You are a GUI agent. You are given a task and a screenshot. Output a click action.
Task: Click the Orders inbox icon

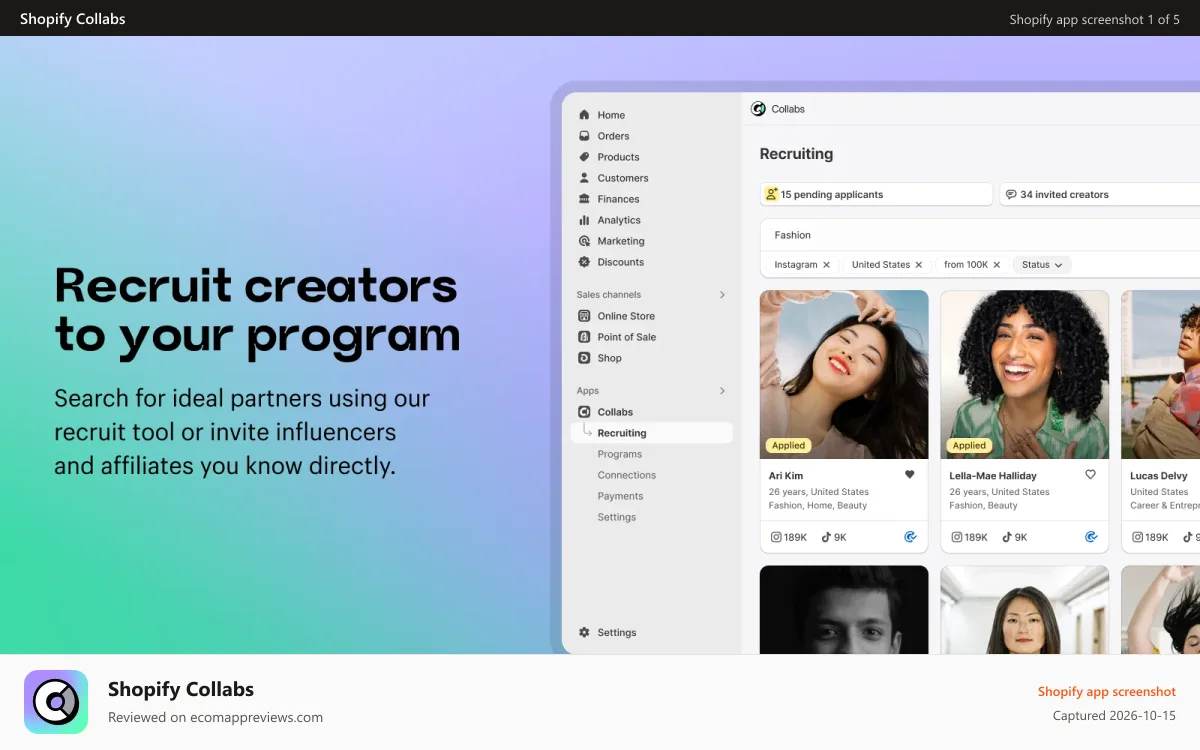(x=584, y=136)
